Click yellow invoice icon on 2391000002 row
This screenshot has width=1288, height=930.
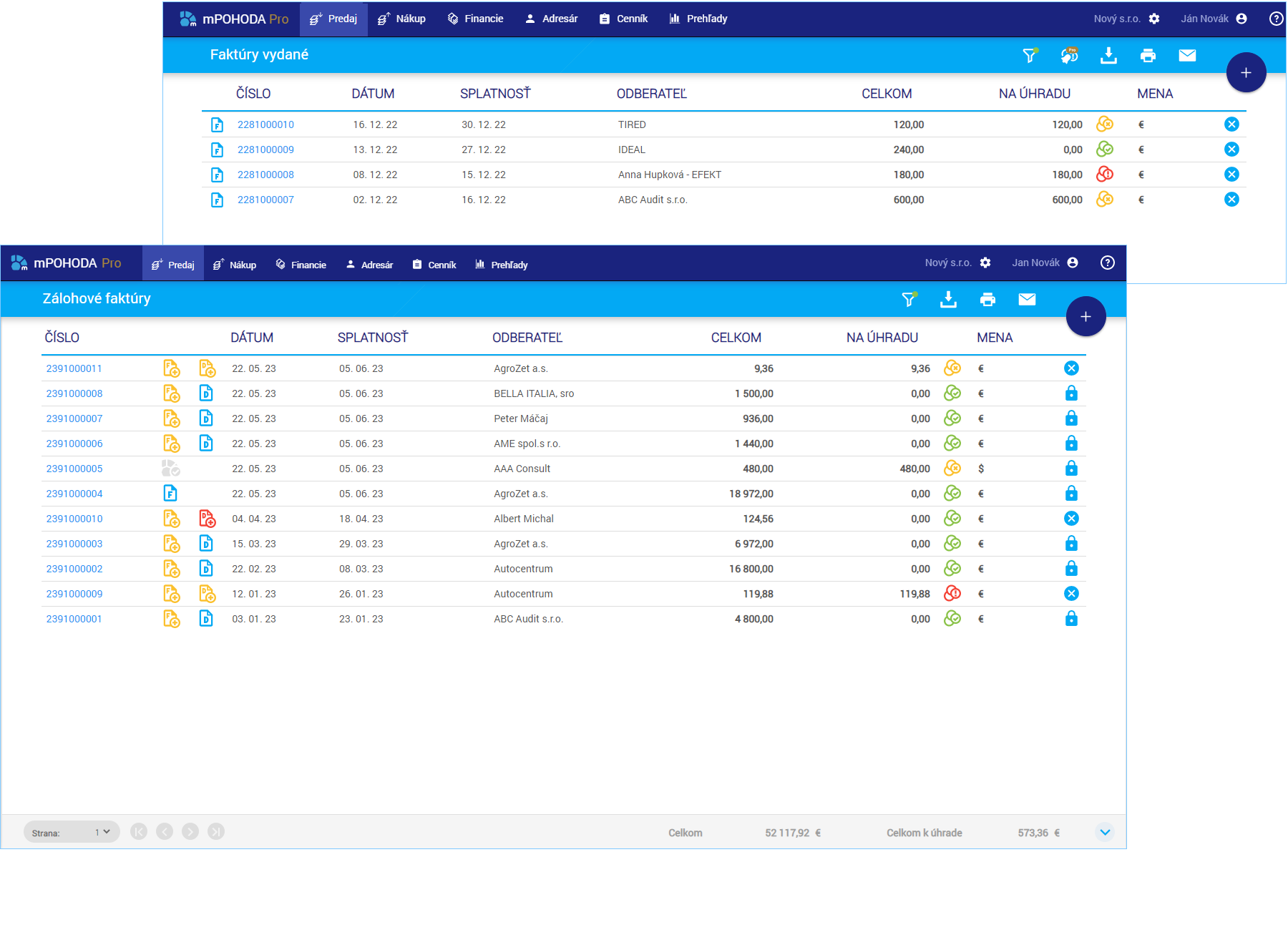coord(171,569)
